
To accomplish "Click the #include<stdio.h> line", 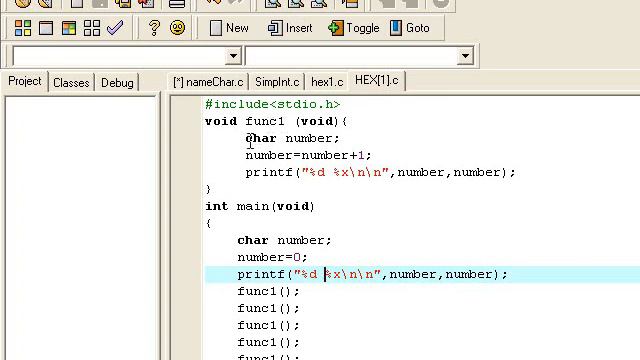I will point(273,104).
